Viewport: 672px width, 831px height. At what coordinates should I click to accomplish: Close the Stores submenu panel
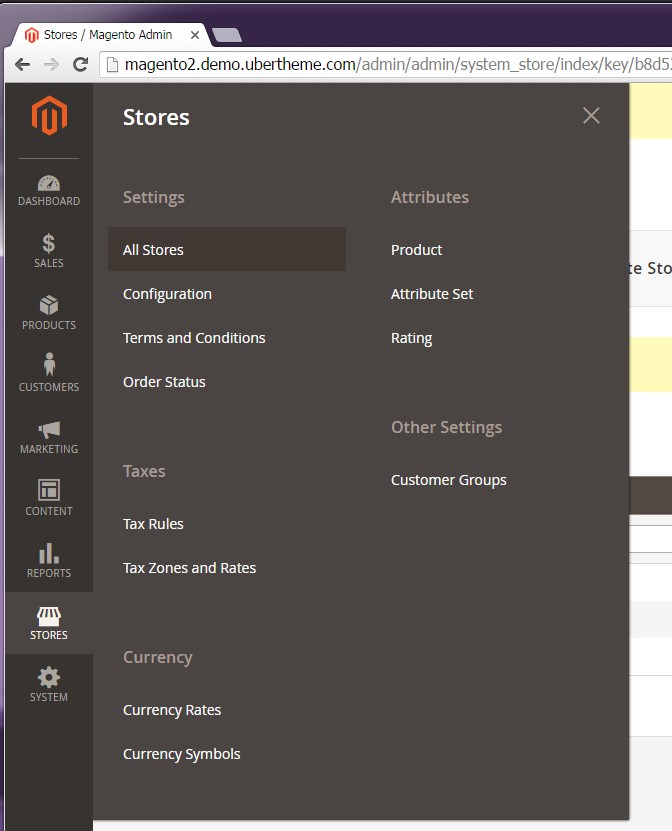pyautogui.click(x=591, y=116)
